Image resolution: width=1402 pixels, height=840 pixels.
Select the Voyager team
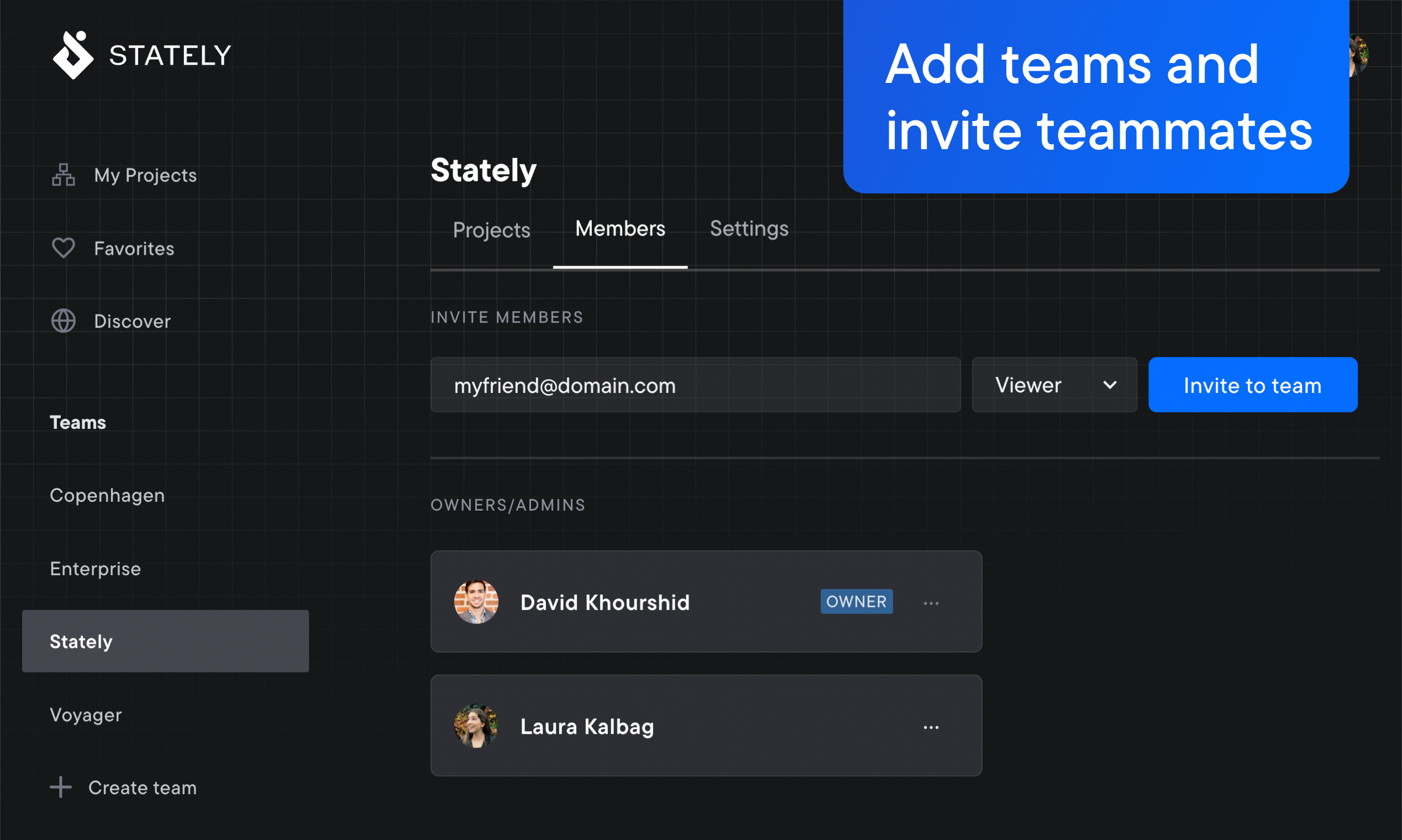tap(86, 715)
